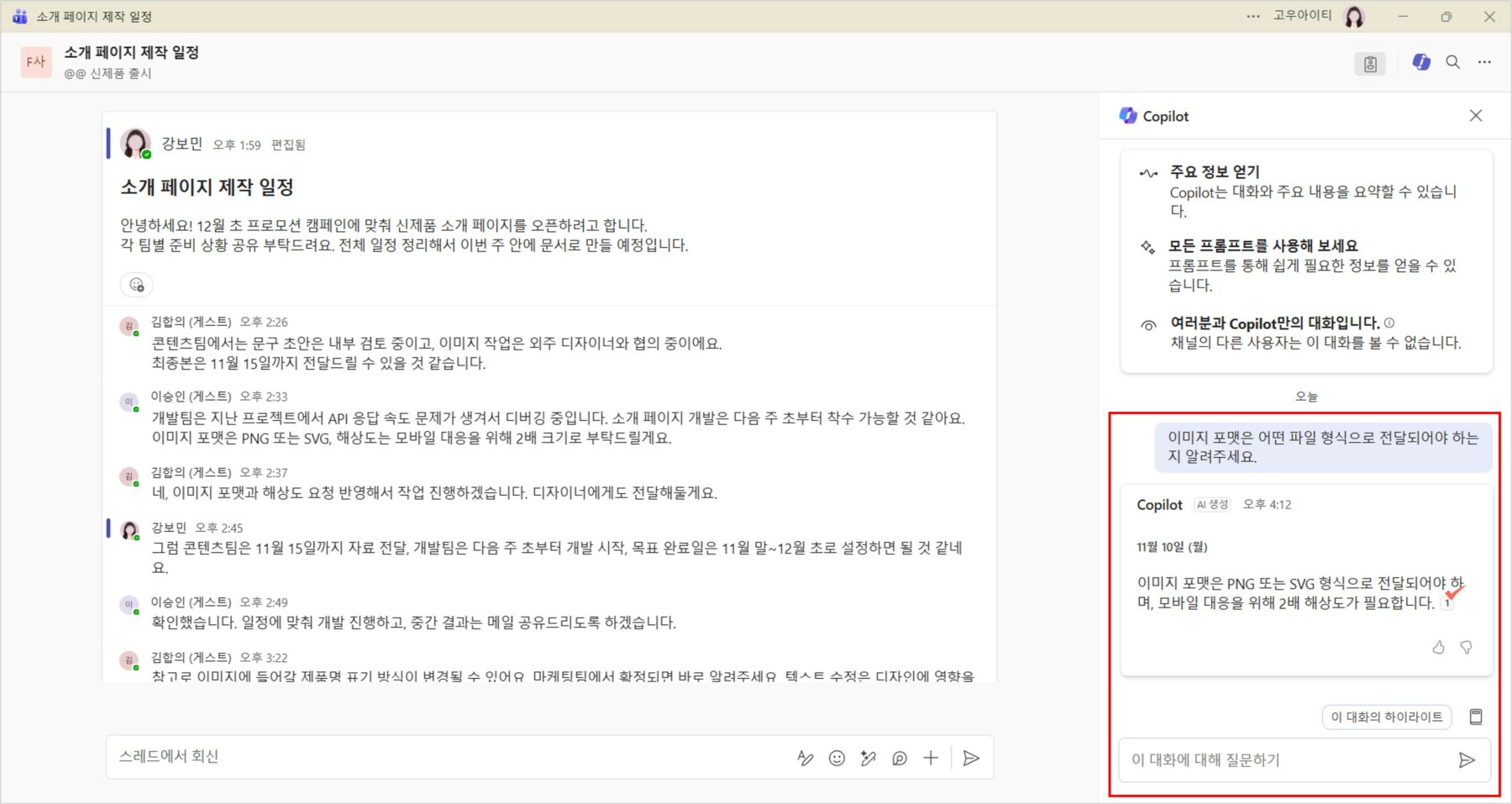
Task: Expand more actions with plus icon
Action: click(931, 758)
